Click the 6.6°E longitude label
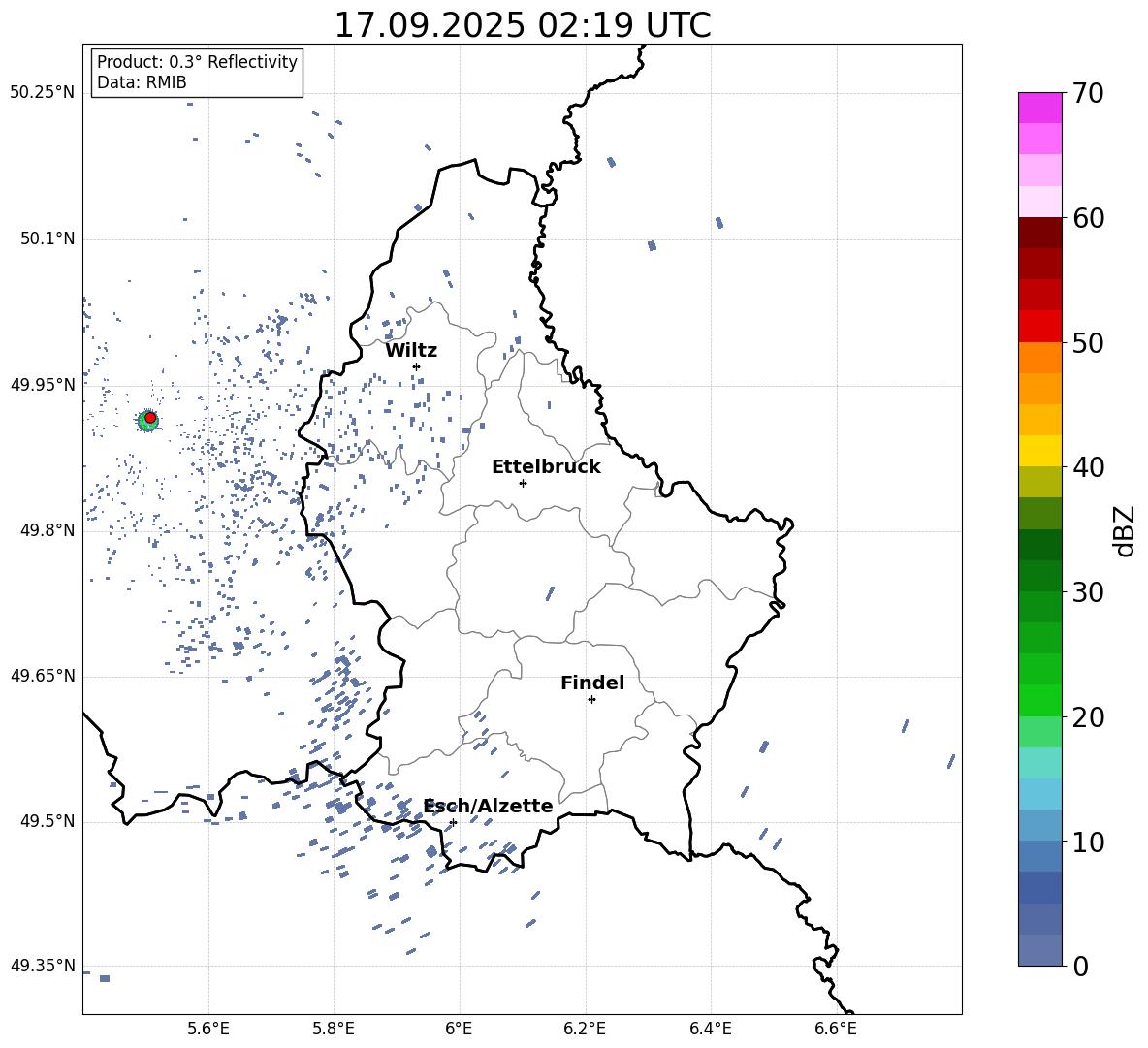The height and width of the screenshot is (1048, 1148). pyautogui.click(x=836, y=1029)
